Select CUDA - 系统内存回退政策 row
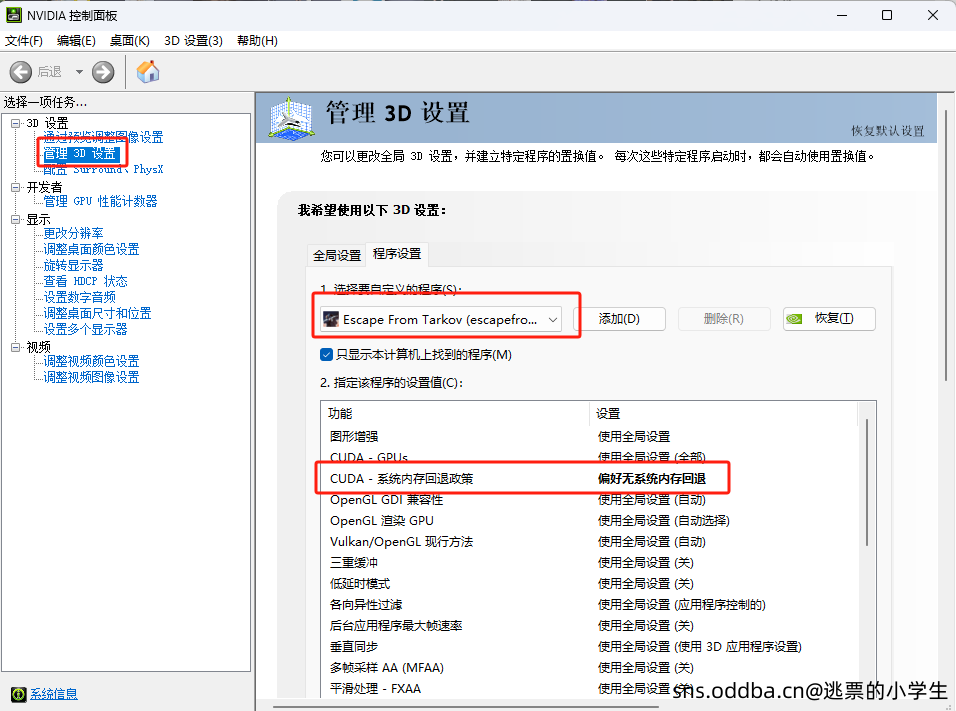956x711 pixels. coord(589,479)
